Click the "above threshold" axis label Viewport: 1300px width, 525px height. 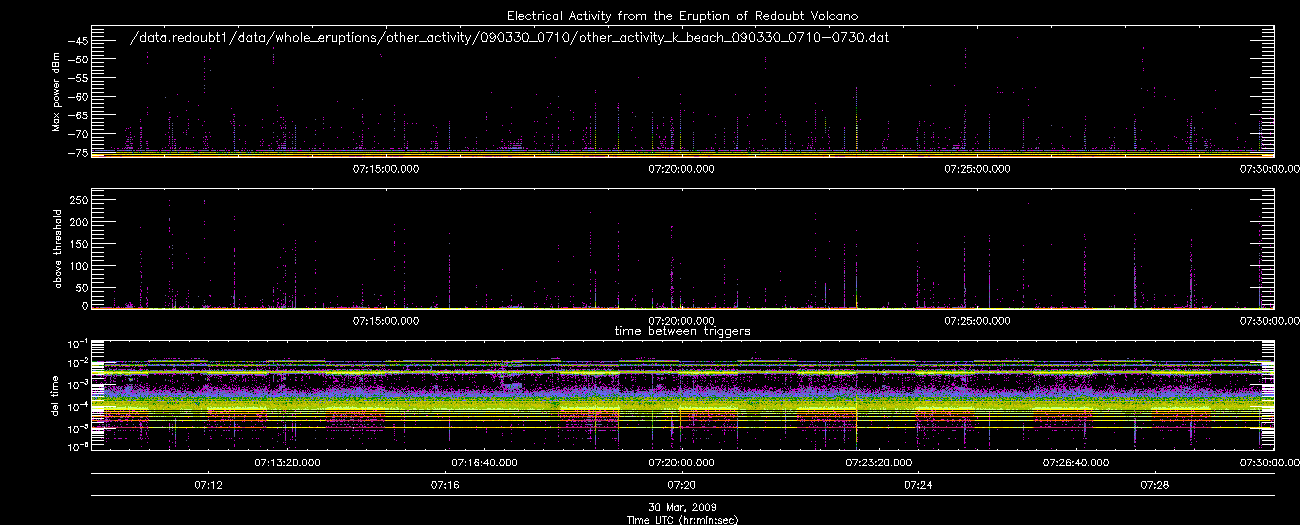(x=57, y=250)
